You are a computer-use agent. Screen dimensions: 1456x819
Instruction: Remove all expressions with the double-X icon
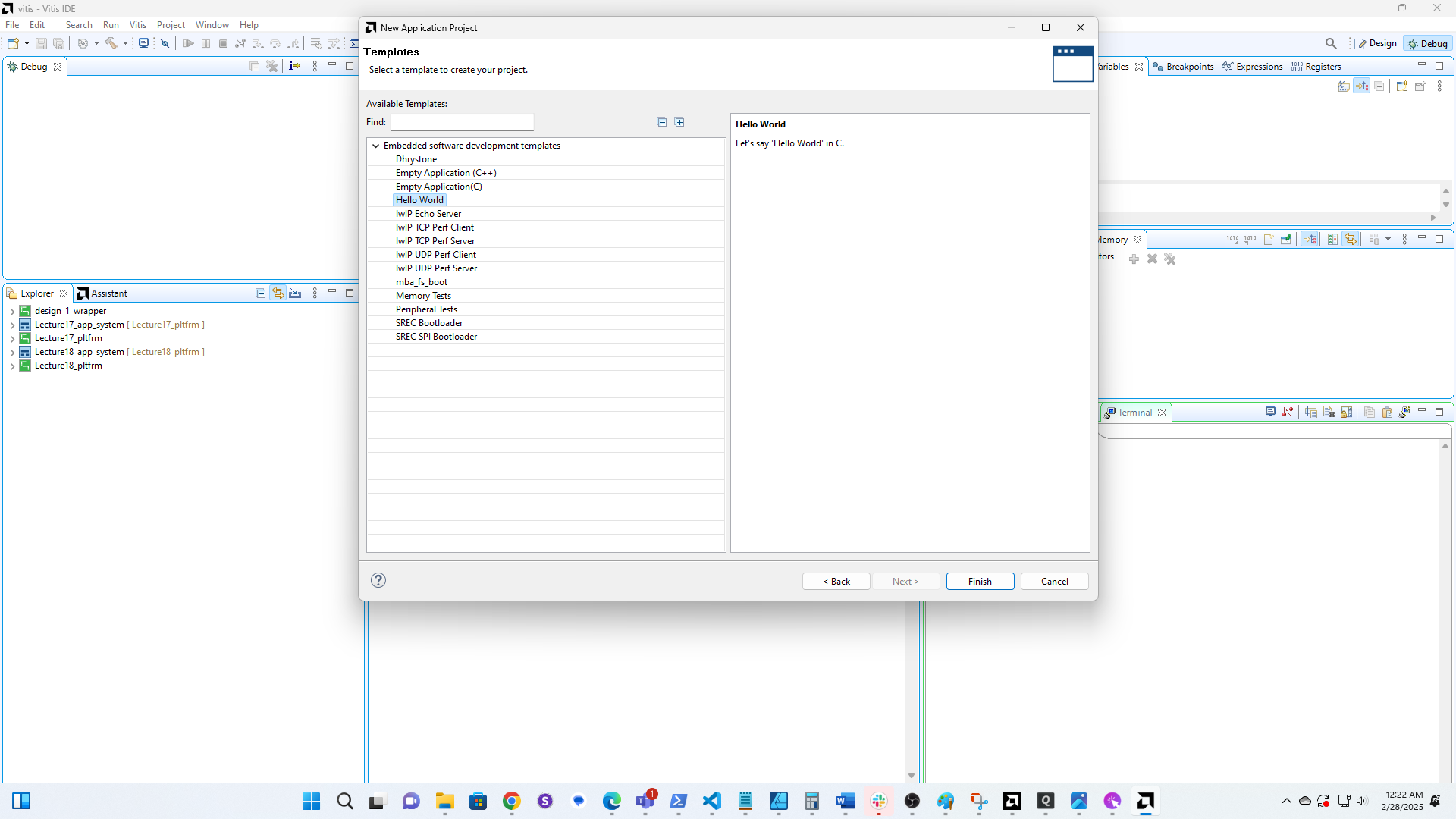click(x=1170, y=259)
